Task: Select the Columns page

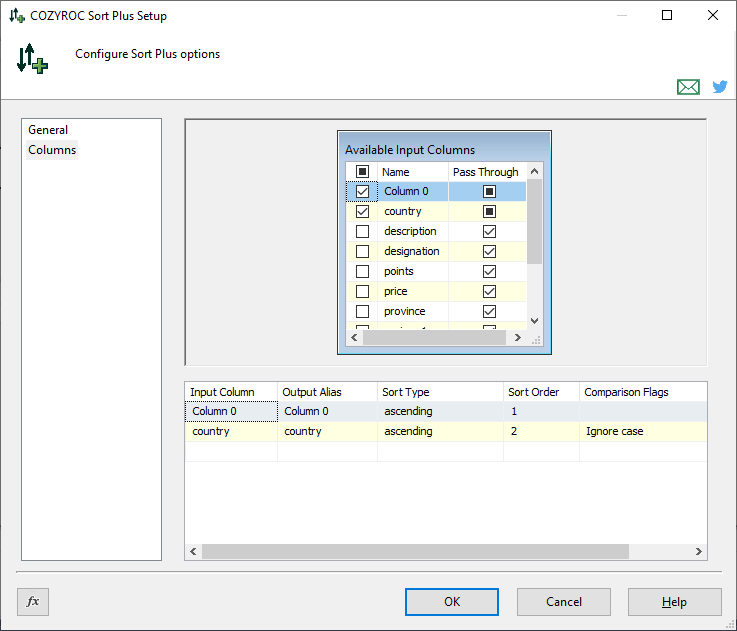Action: point(52,150)
